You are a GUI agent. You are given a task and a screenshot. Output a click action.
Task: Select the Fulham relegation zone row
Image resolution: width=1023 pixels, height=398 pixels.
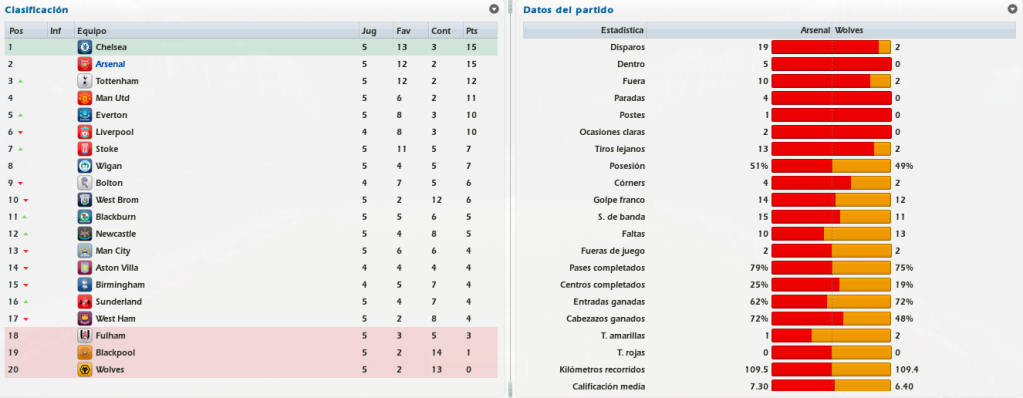251,335
